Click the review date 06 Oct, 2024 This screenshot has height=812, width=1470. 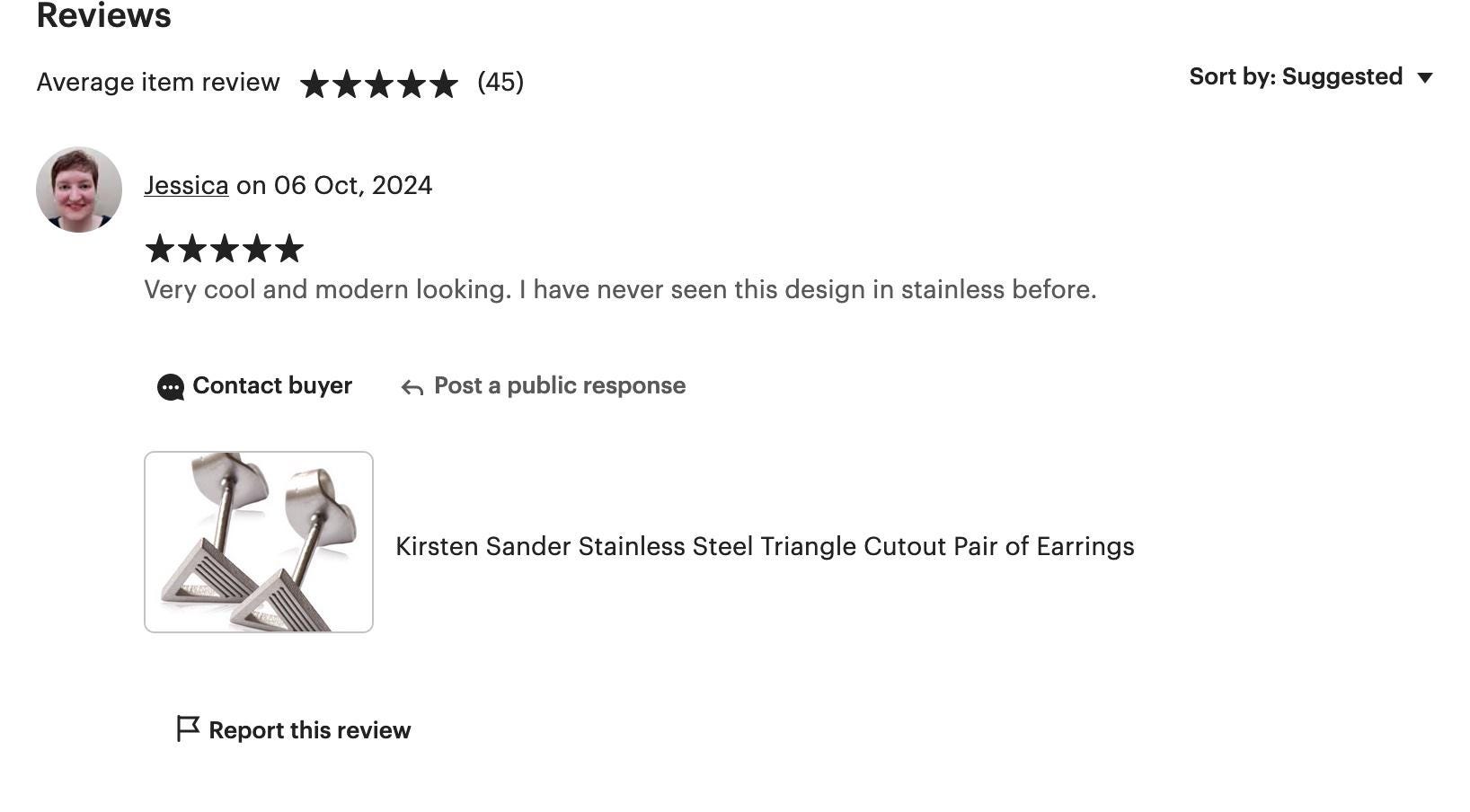click(353, 185)
